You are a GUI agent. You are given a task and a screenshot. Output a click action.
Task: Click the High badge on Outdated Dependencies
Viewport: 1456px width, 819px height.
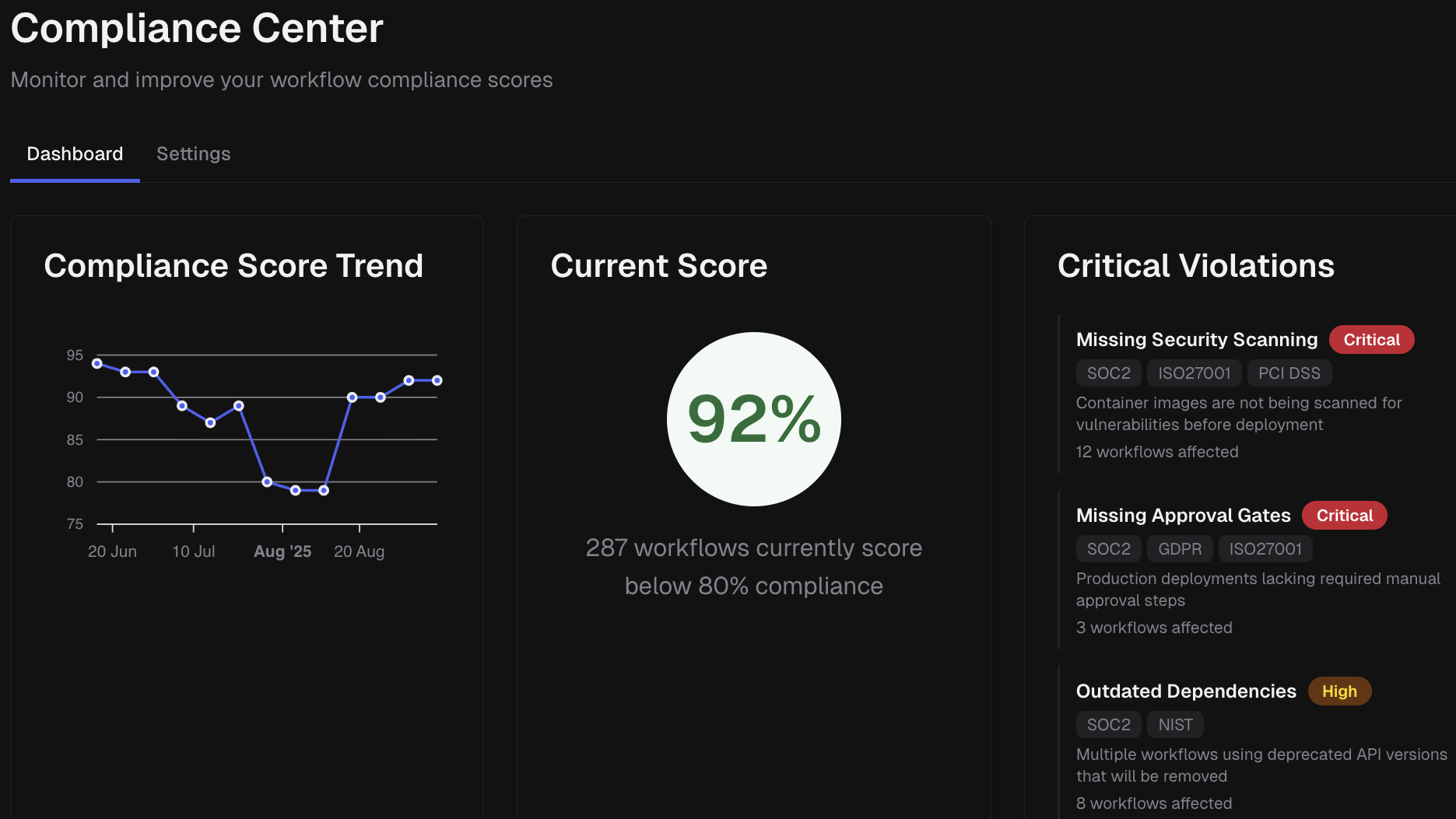pyautogui.click(x=1339, y=691)
